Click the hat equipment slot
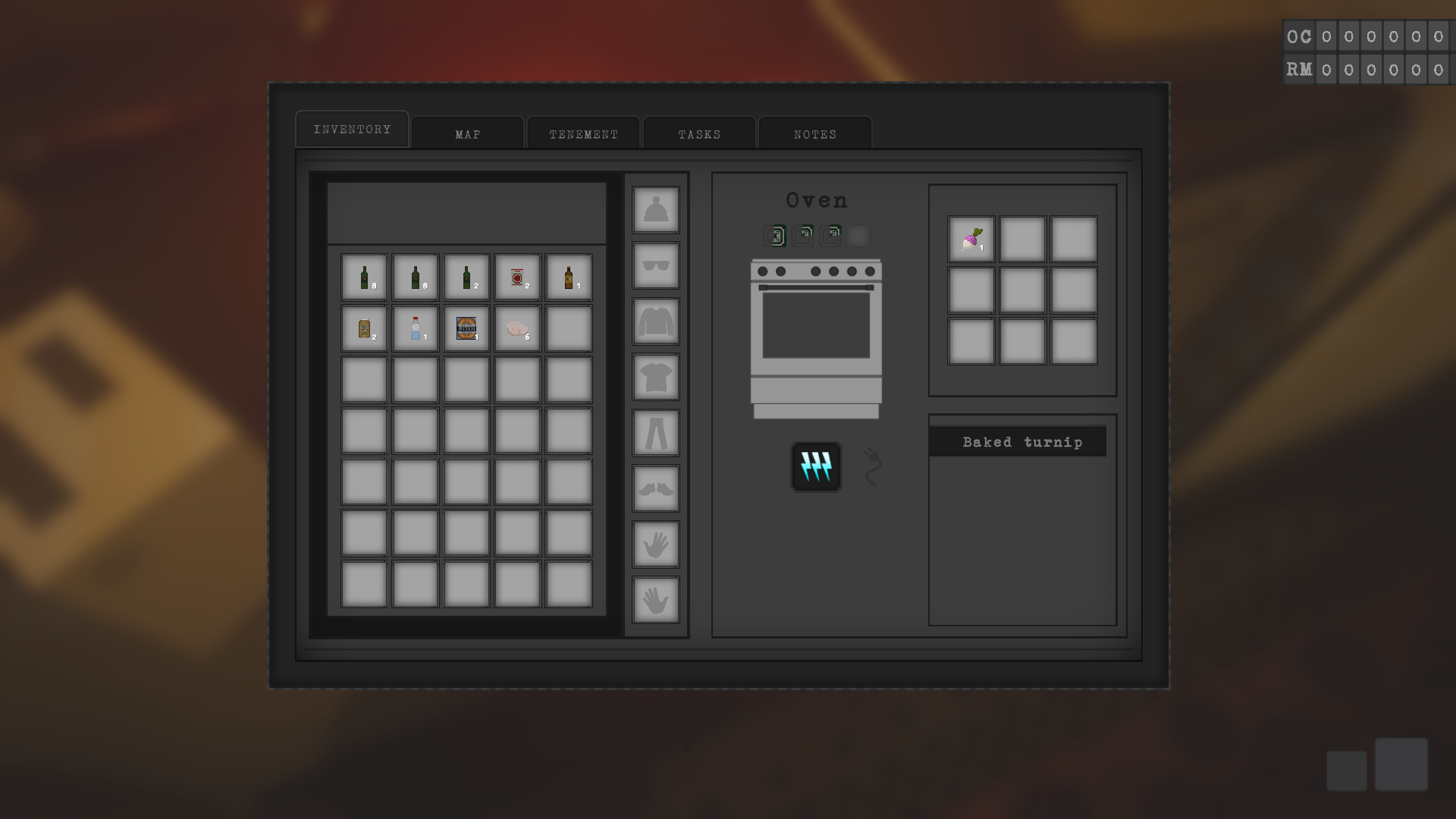The image size is (1456, 819). (655, 209)
